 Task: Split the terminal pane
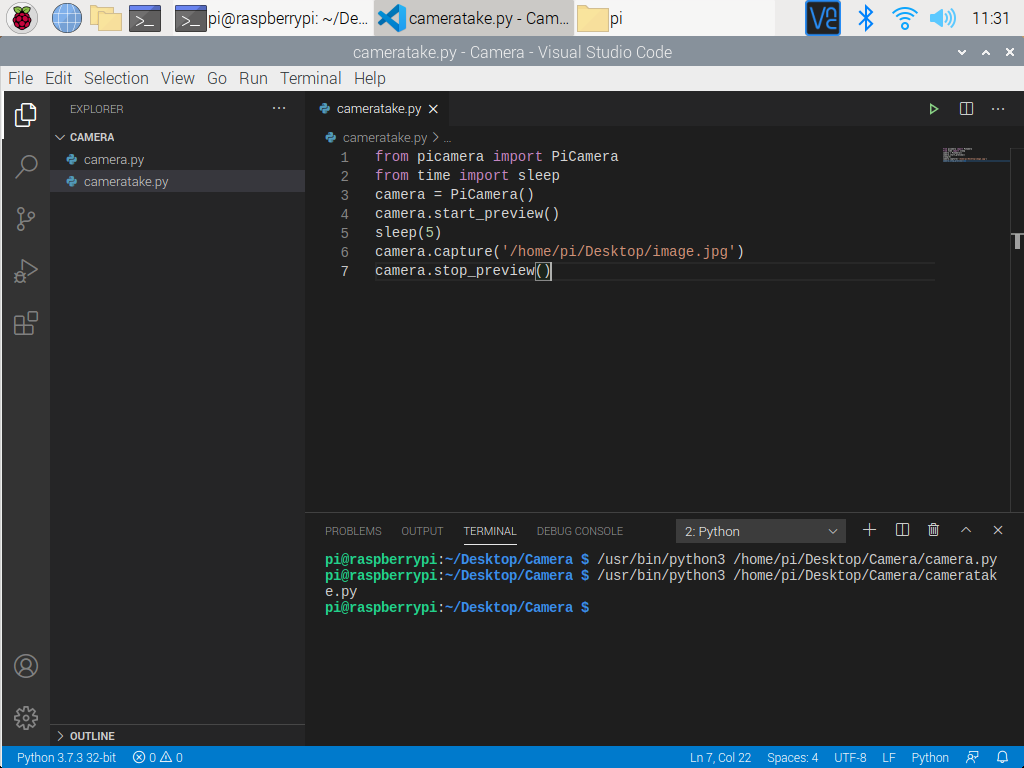(x=902, y=530)
